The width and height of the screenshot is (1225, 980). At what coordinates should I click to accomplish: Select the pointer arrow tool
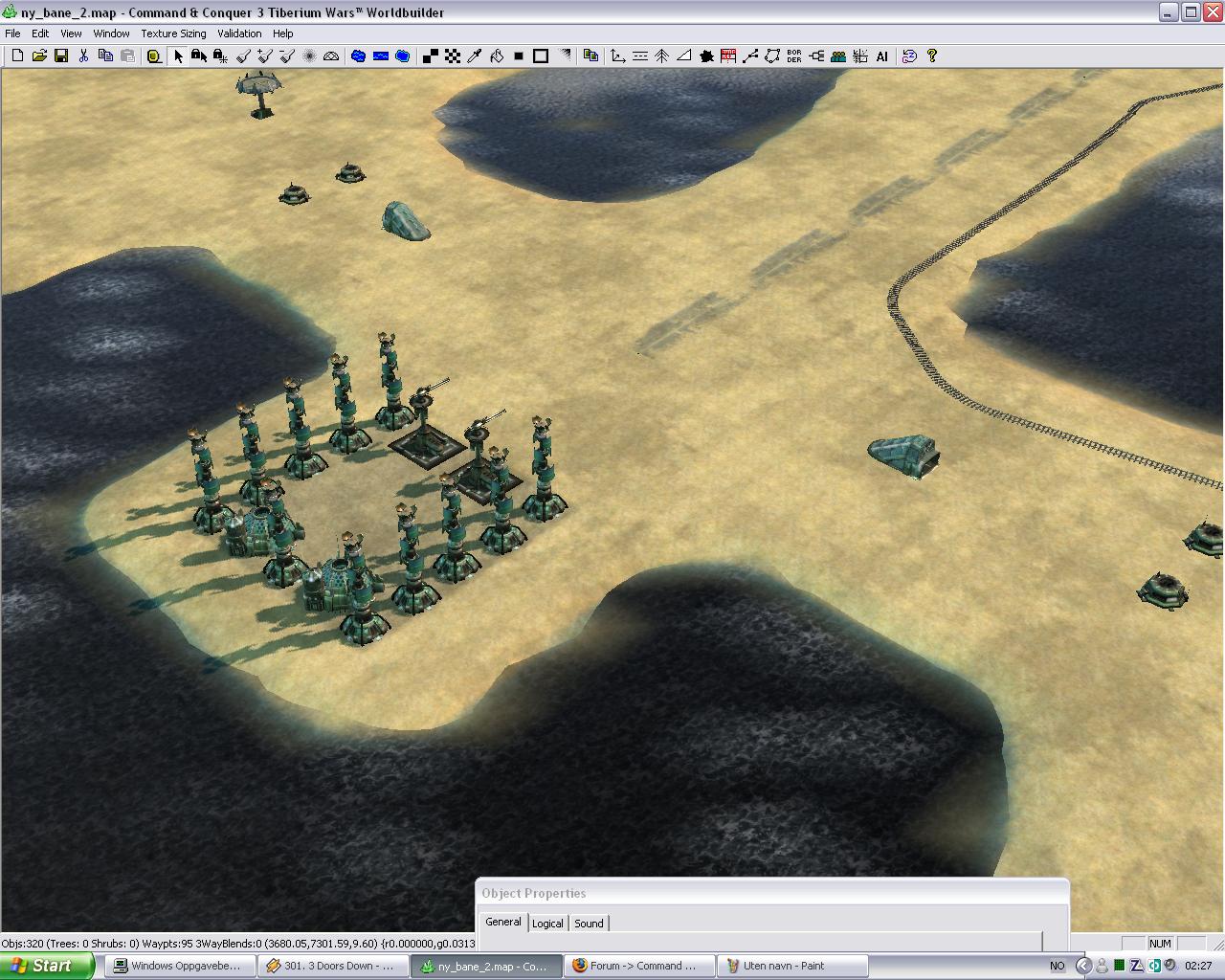coord(178,56)
